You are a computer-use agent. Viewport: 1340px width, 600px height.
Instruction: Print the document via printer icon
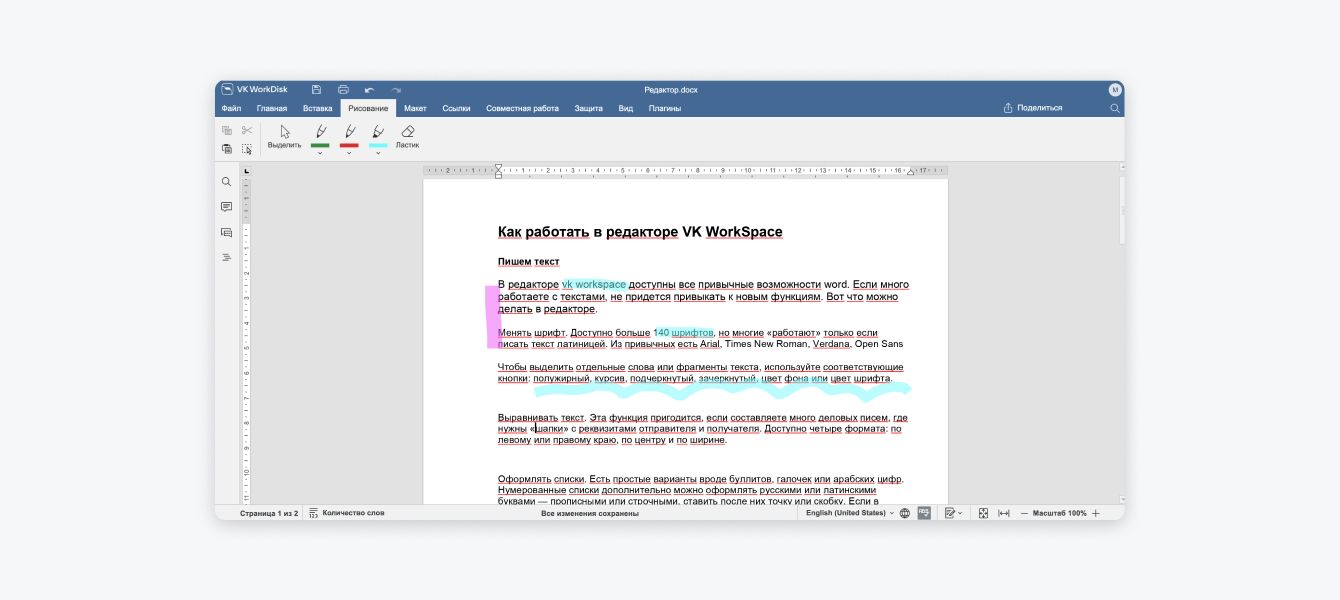pyautogui.click(x=343, y=90)
